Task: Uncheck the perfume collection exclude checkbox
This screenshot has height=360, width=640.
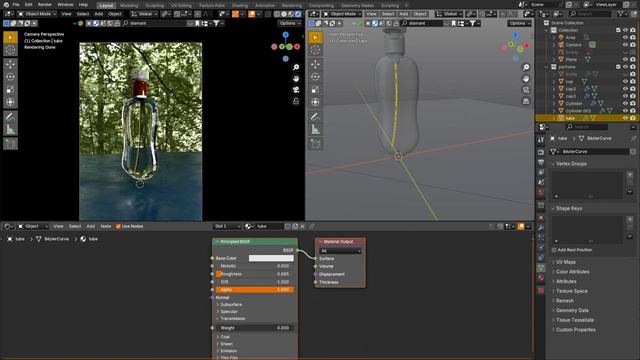Action: [x=618, y=67]
